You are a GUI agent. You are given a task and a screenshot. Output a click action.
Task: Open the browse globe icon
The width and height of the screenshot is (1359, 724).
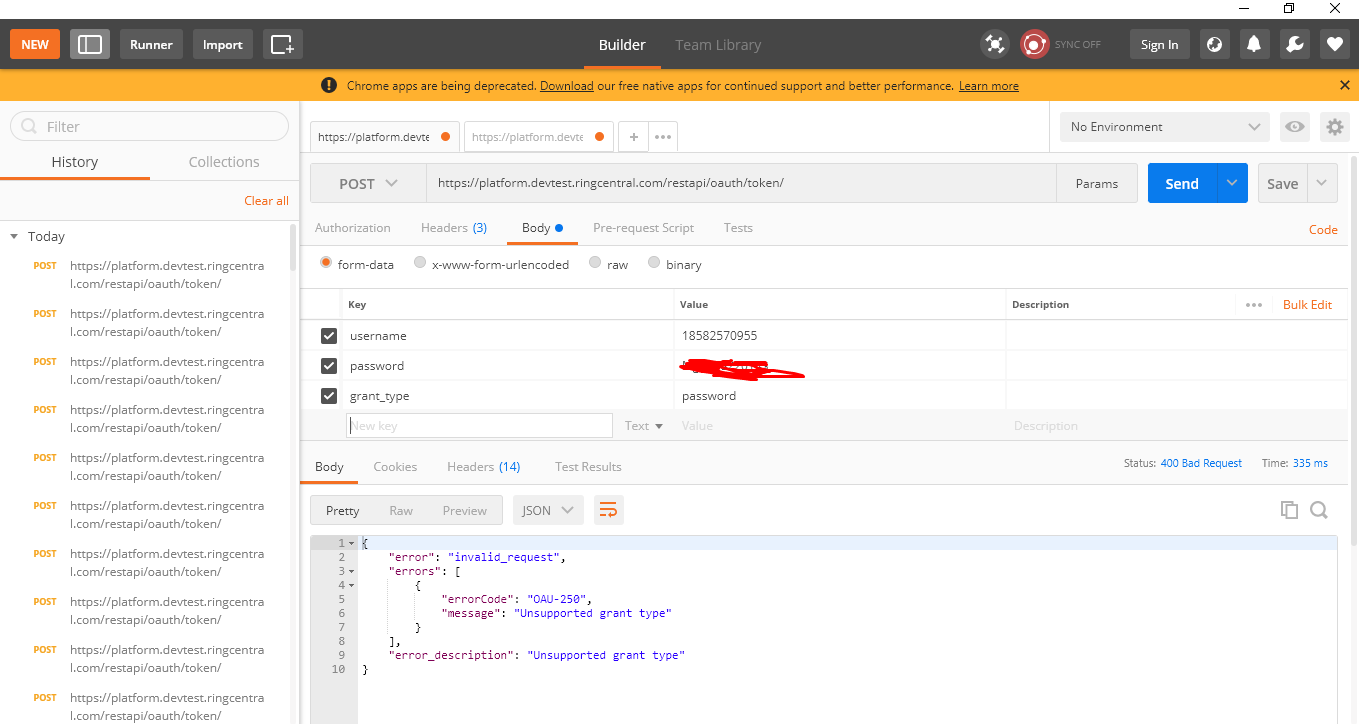[x=1214, y=44]
